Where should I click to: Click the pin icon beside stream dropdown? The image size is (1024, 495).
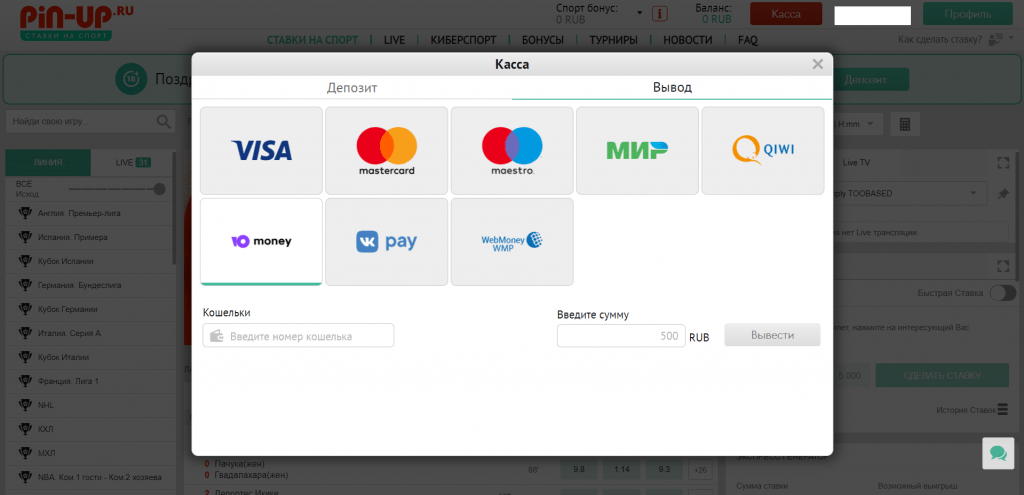click(1003, 194)
